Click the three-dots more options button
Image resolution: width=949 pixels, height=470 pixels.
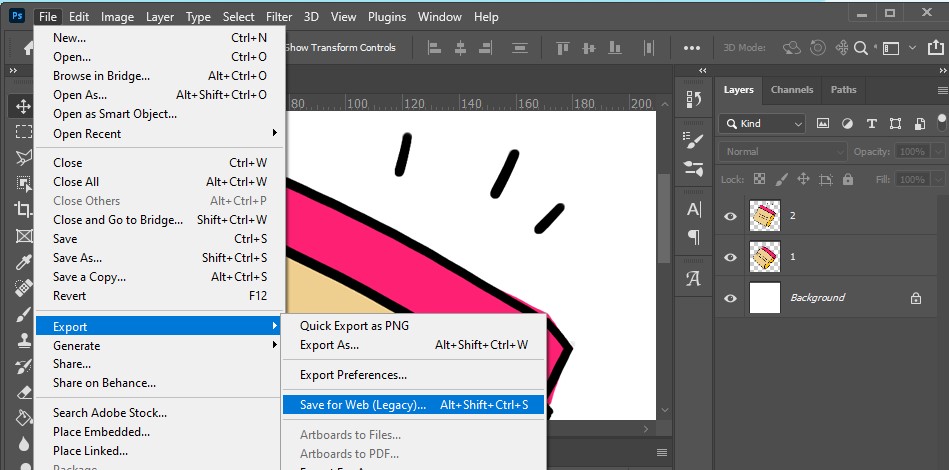click(x=692, y=47)
